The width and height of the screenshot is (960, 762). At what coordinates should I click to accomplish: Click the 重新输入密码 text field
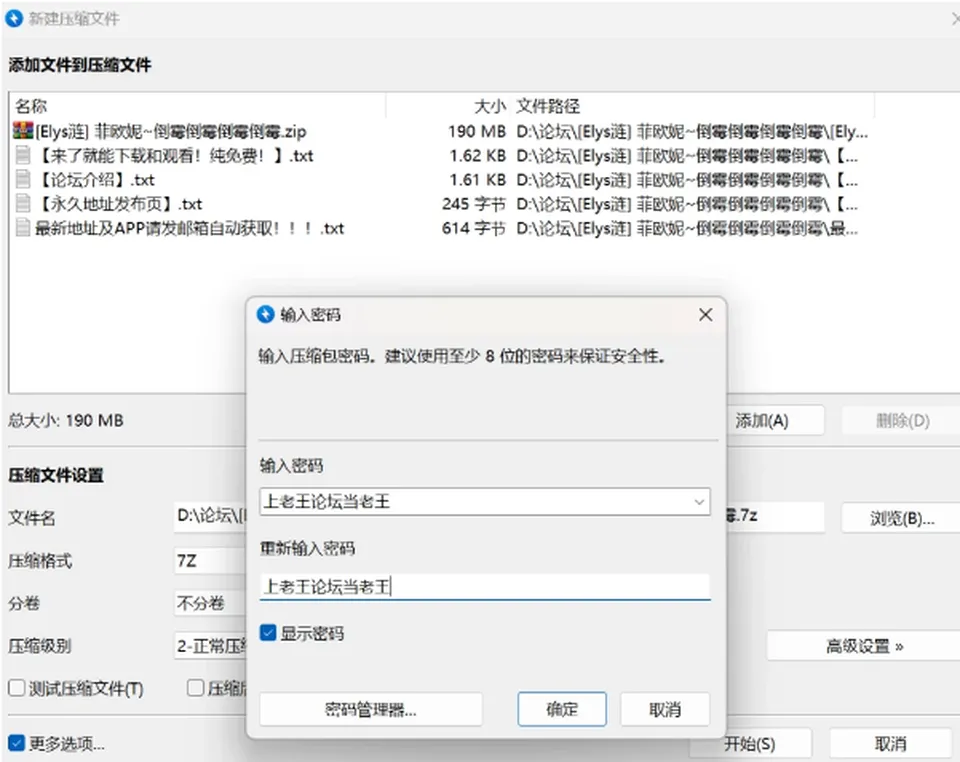click(x=484, y=586)
